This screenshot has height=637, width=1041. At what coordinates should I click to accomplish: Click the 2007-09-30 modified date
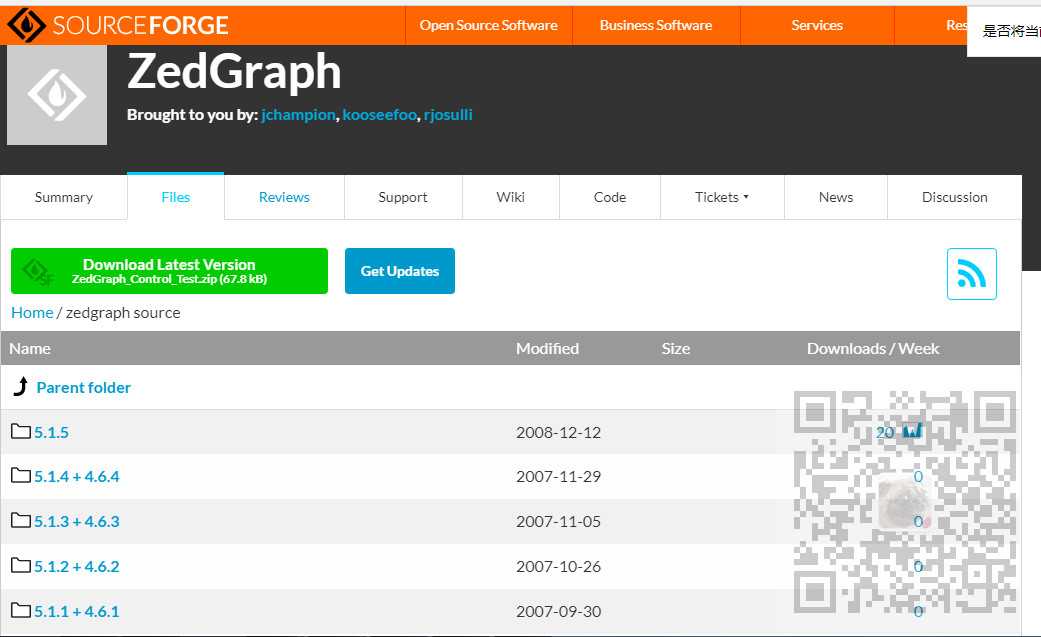558,611
